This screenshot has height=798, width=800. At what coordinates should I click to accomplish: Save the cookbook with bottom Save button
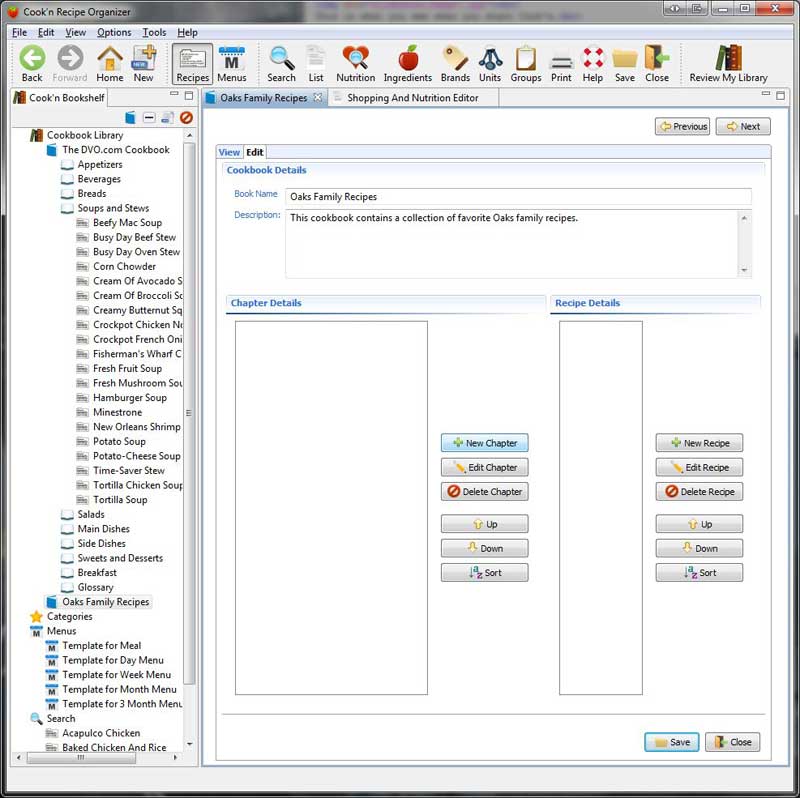pos(671,742)
